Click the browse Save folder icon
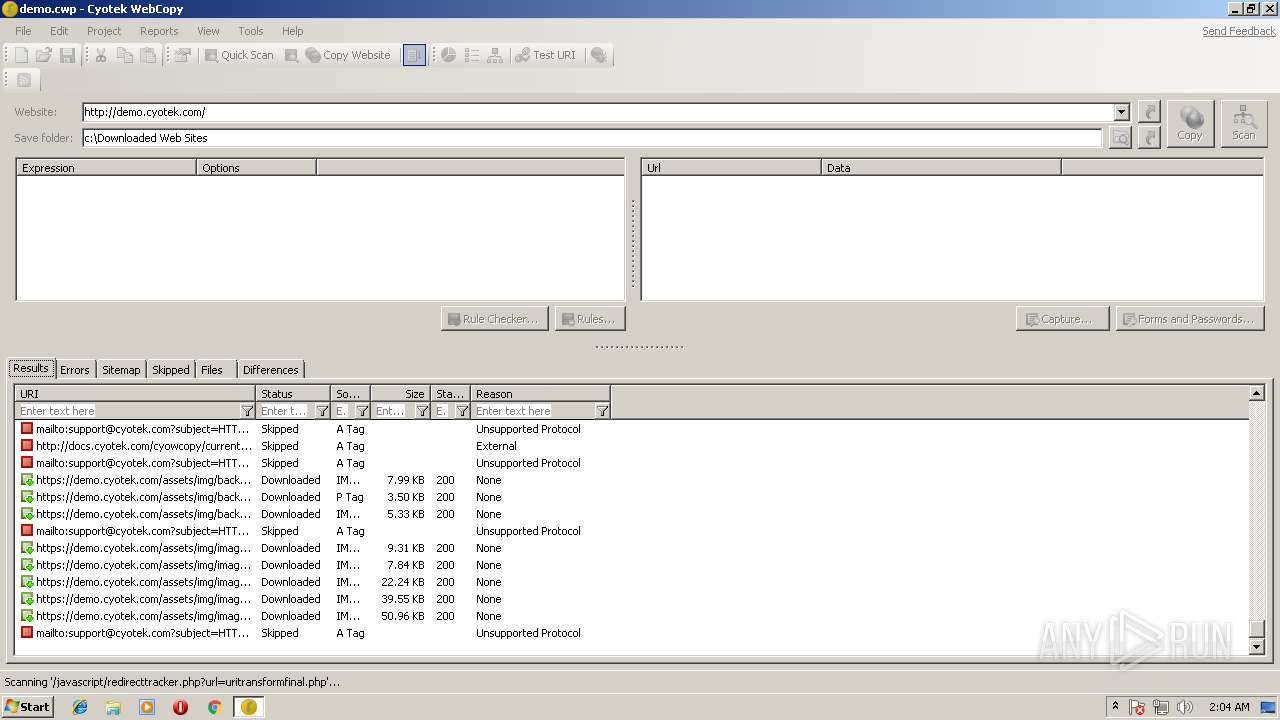Image resolution: width=1280 pixels, height=720 pixels. (1120, 137)
